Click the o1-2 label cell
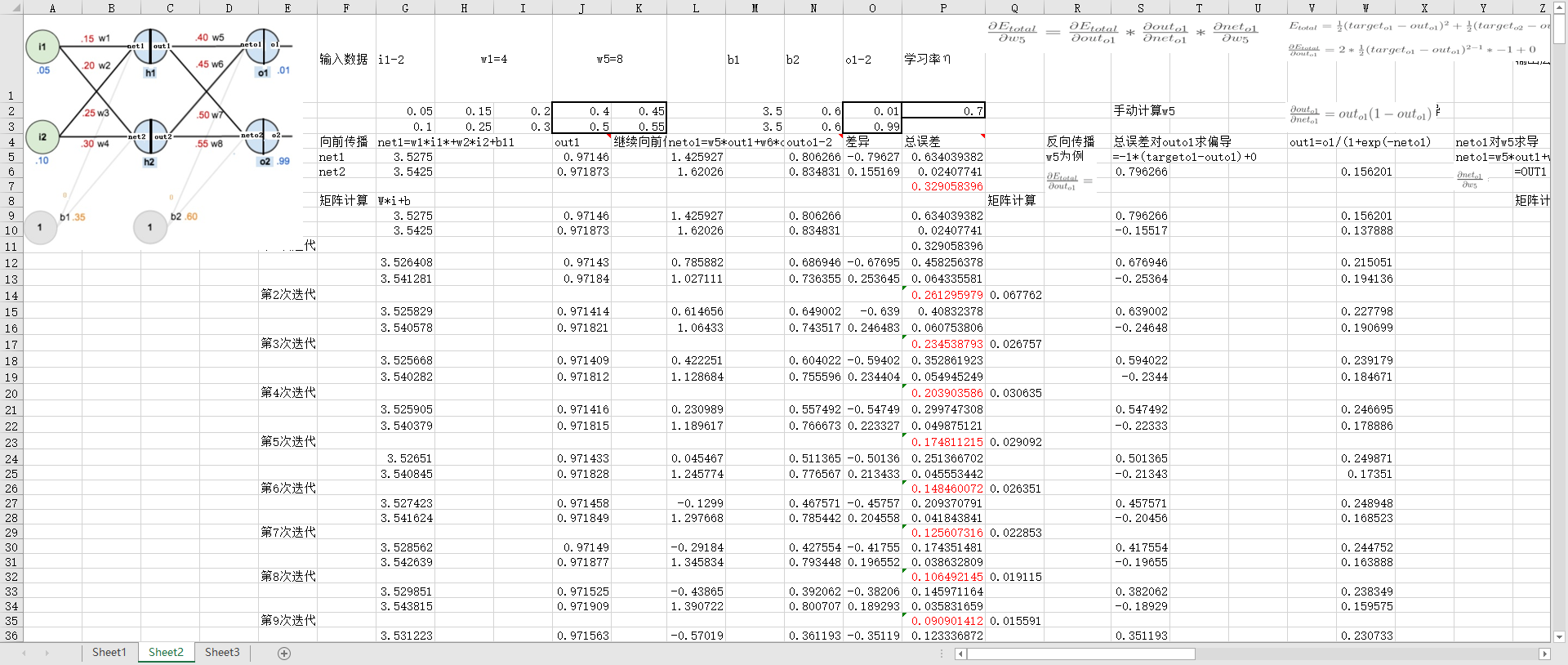 point(872,59)
